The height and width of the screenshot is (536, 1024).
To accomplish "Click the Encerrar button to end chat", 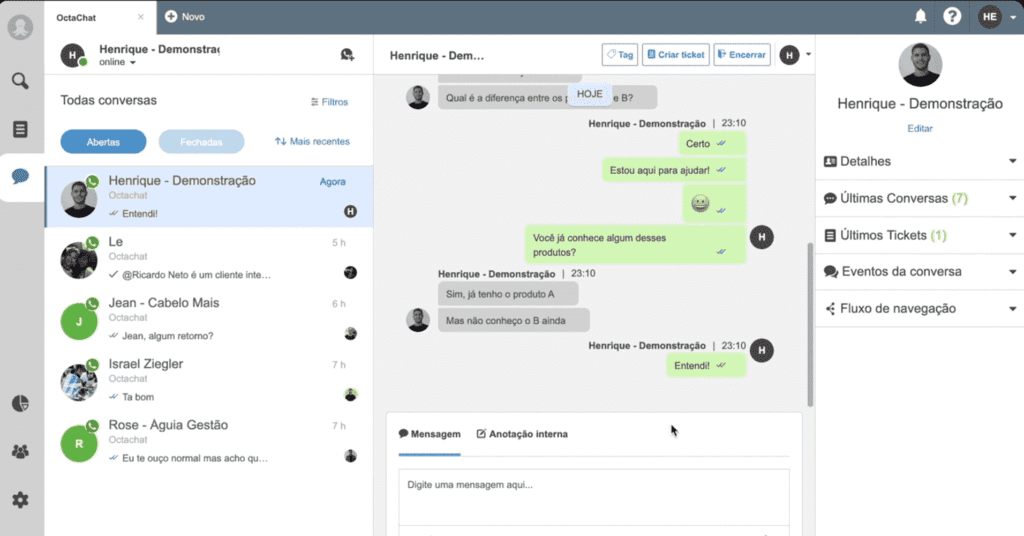I will [742, 55].
